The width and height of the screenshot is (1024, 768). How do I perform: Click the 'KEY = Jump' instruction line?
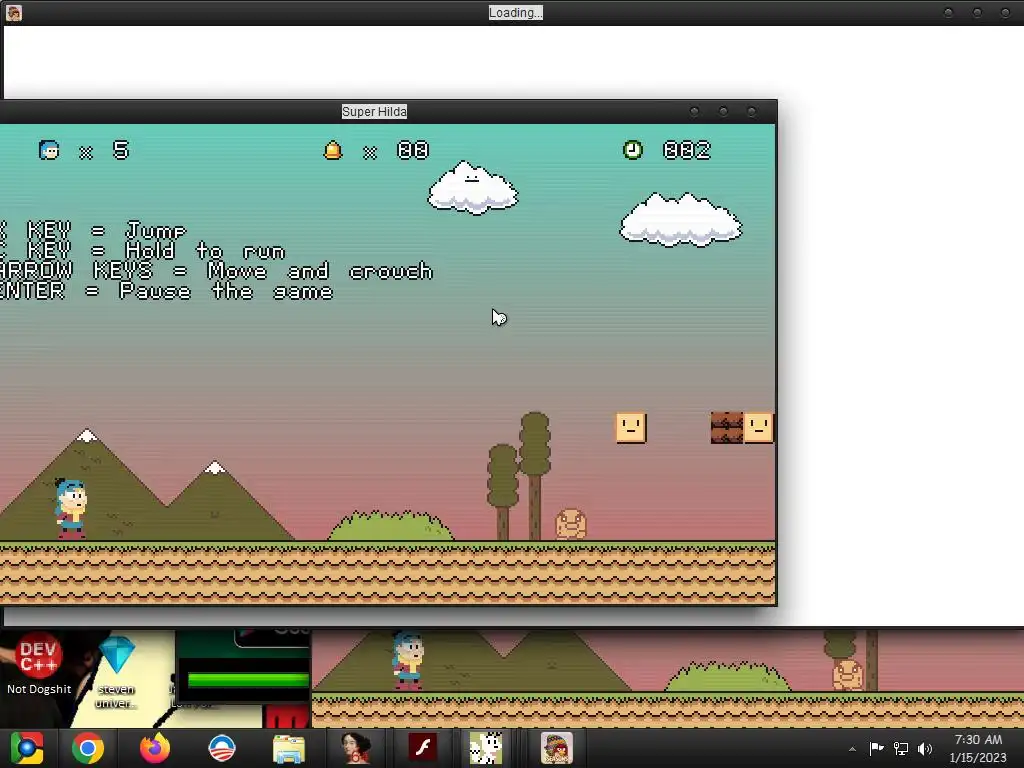[107, 231]
